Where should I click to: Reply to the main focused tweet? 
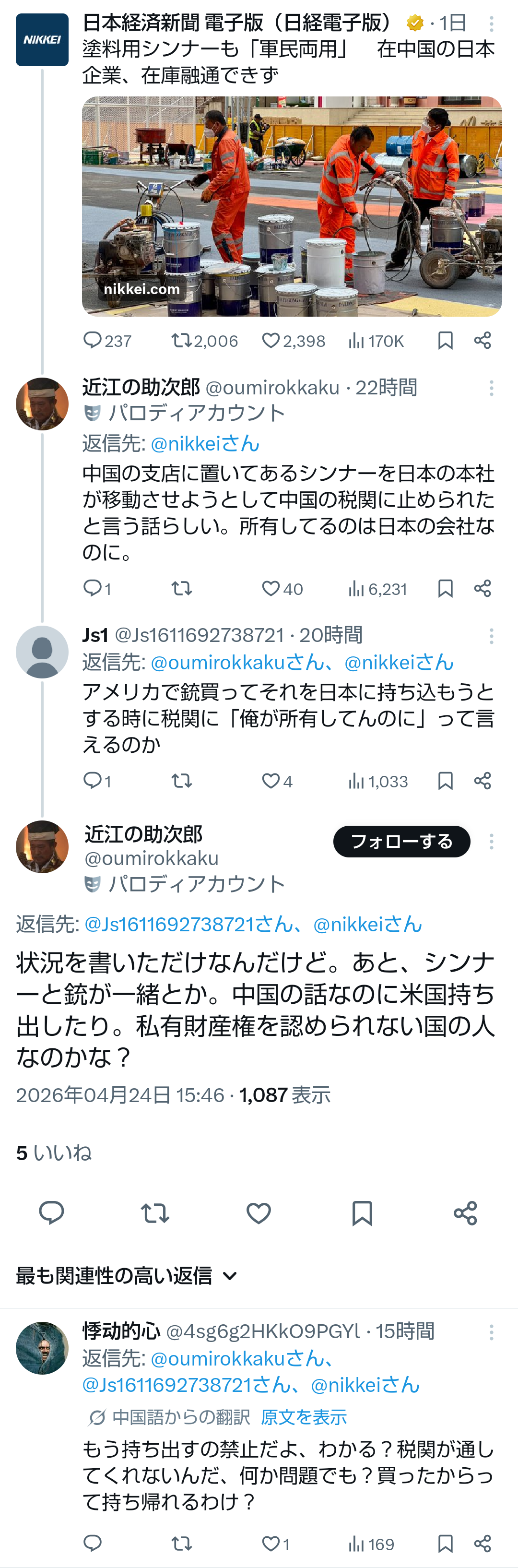pos(52,1213)
